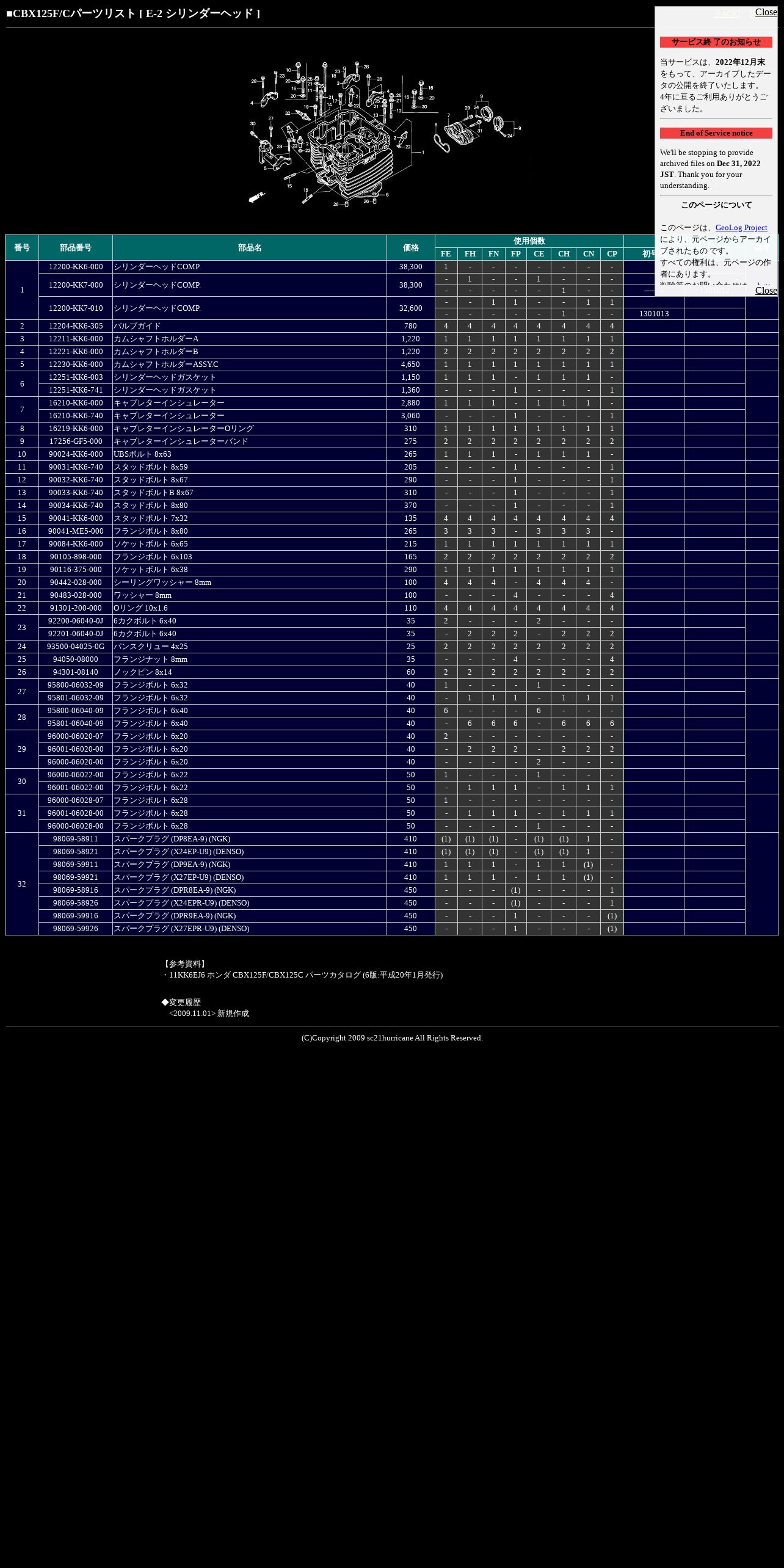Select part number 12200-KK6-000
Image resolution: width=784 pixels, height=1568 pixels.
point(76,267)
